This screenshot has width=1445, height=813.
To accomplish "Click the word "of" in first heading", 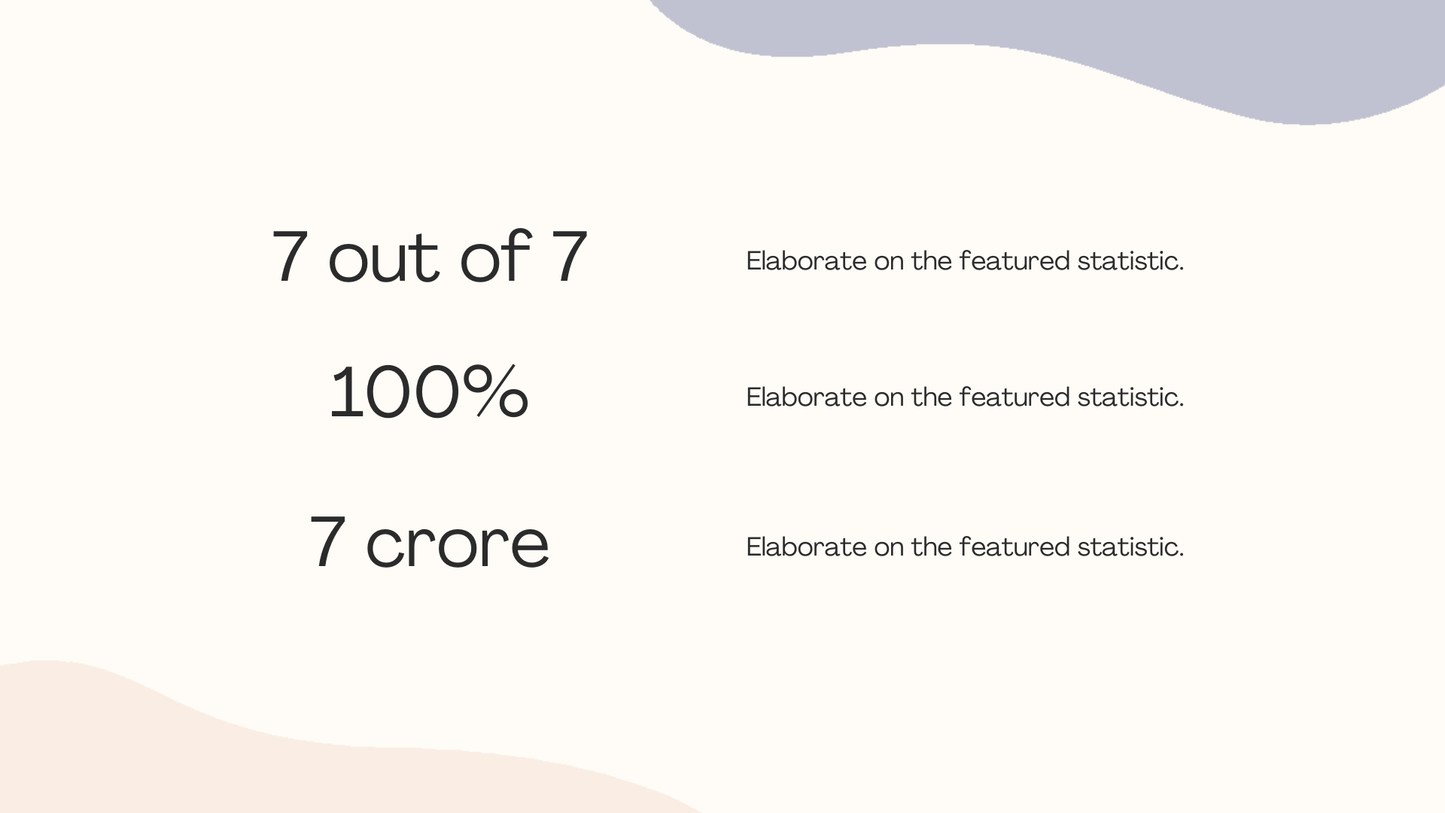I will 494,257.
